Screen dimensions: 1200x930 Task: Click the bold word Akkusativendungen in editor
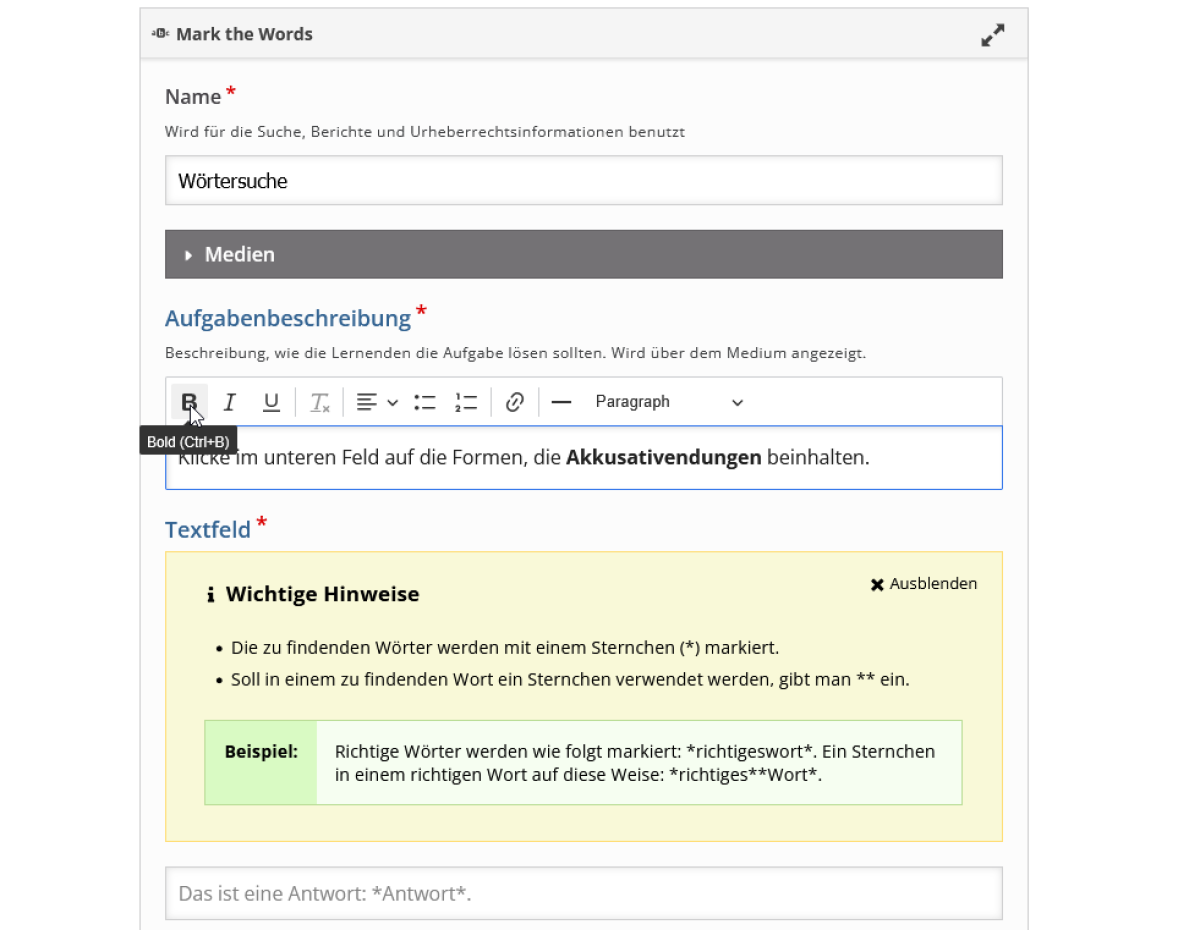pos(663,458)
